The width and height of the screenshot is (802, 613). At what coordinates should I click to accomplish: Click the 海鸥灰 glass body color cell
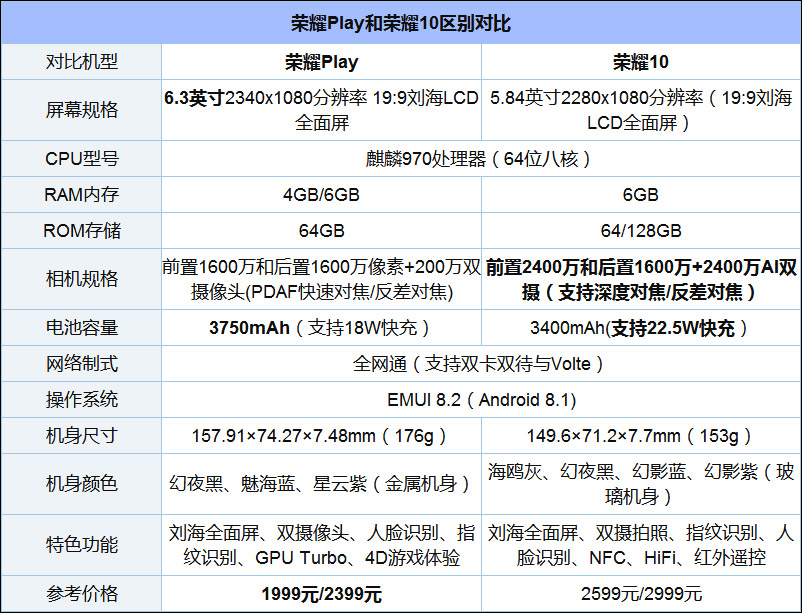click(641, 484)
